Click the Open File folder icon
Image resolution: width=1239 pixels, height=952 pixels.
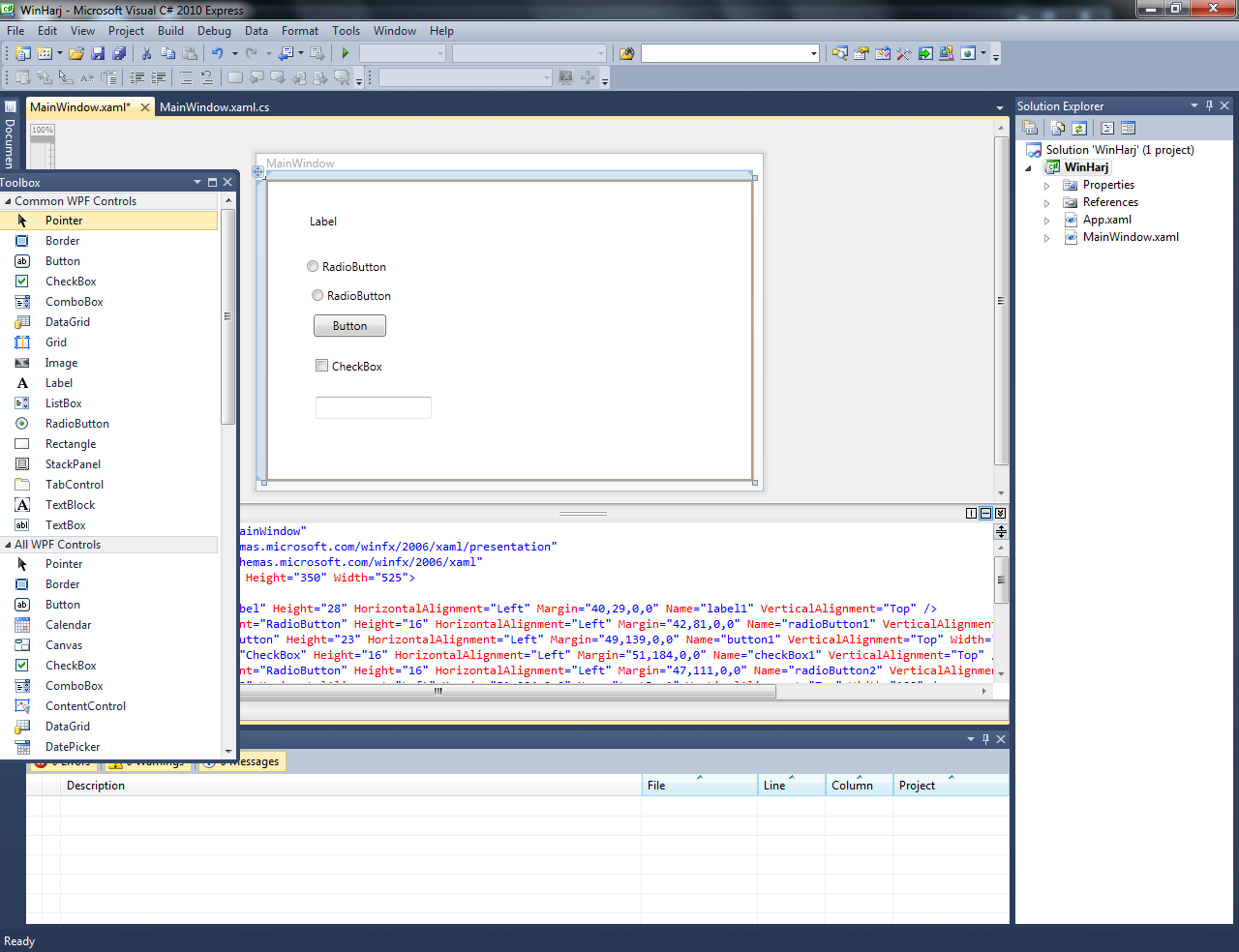coord(76,53)
